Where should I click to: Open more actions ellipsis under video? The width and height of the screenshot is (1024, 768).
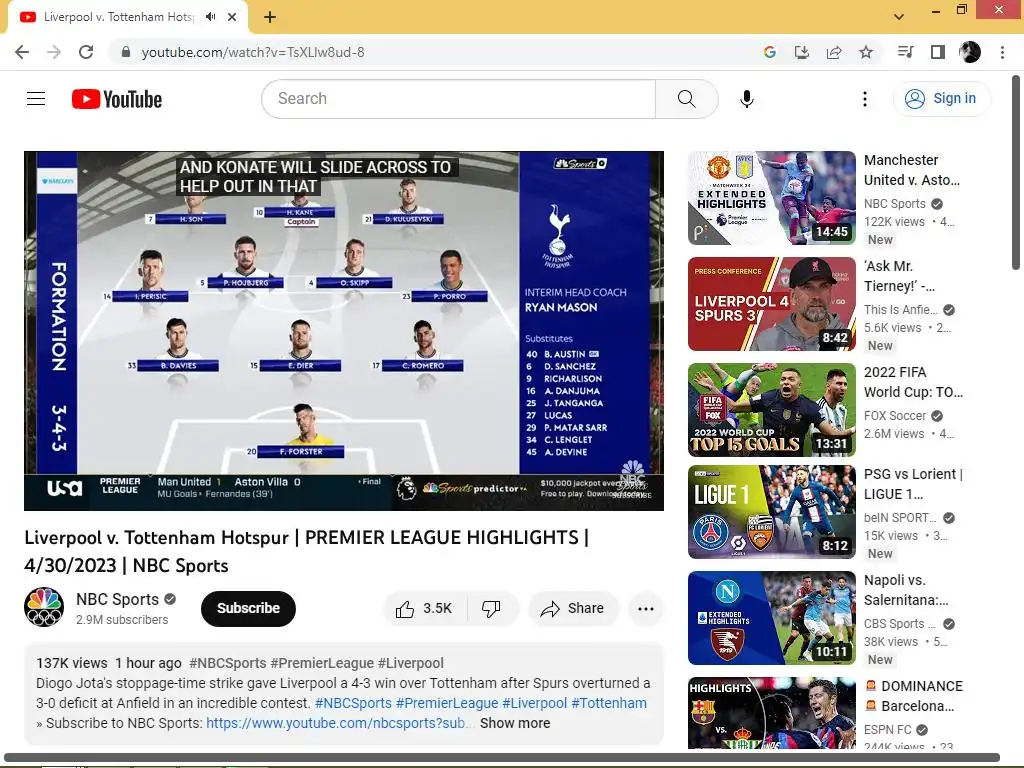coord(646,609)
